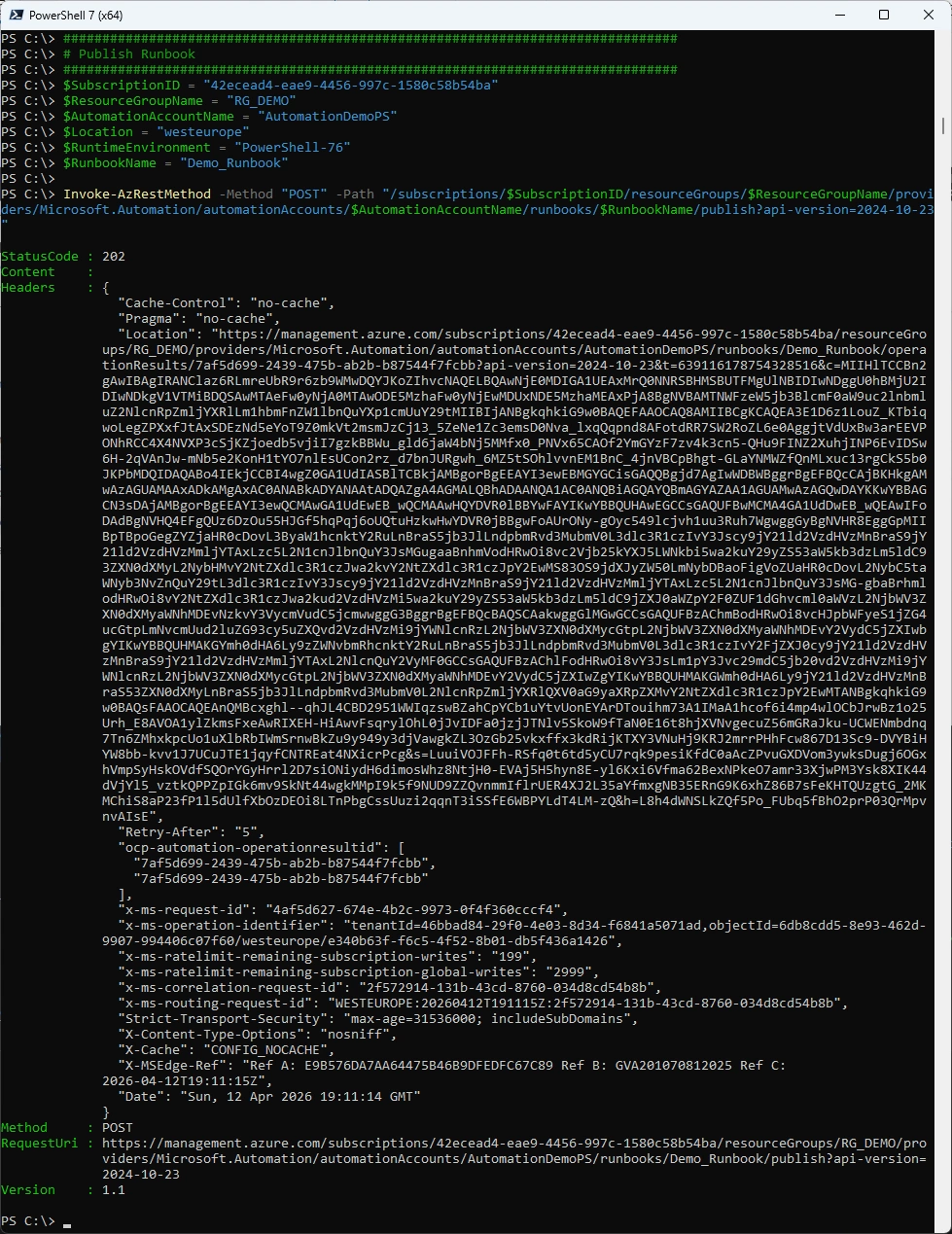Click the PowerShell 7 (x64) title text
This screenshot has width=952, height=1234.
coord(76,16)
